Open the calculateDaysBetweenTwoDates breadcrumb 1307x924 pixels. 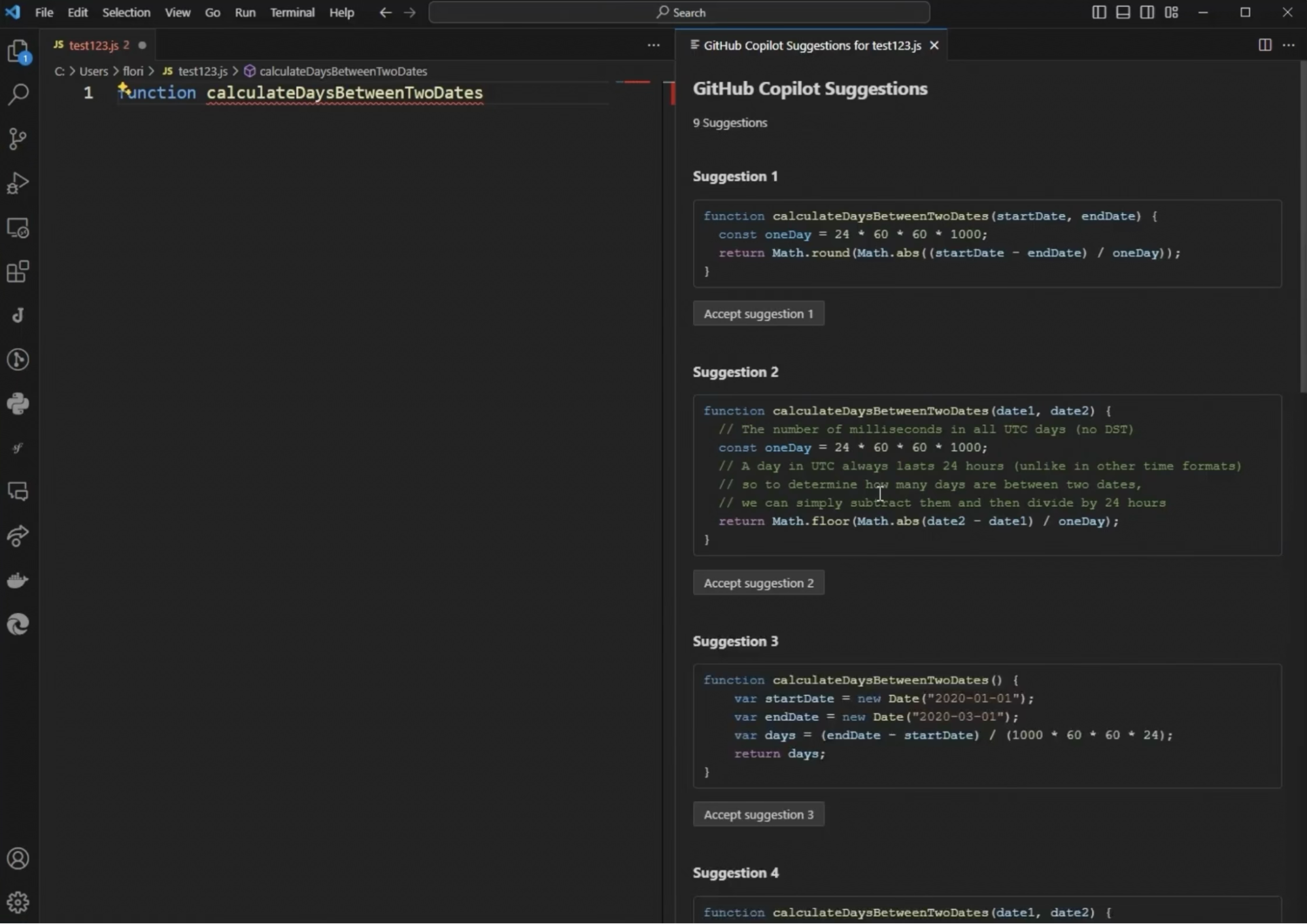pos(342,71)
